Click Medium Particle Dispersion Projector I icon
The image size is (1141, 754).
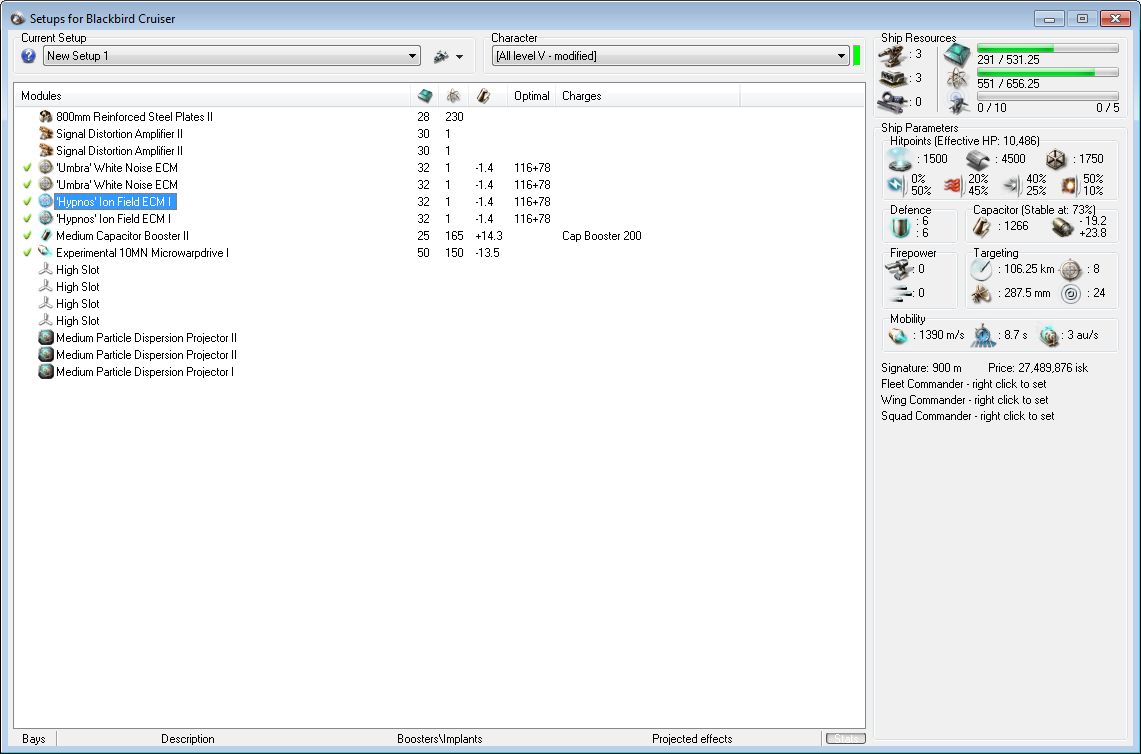(x=46, y=372)
